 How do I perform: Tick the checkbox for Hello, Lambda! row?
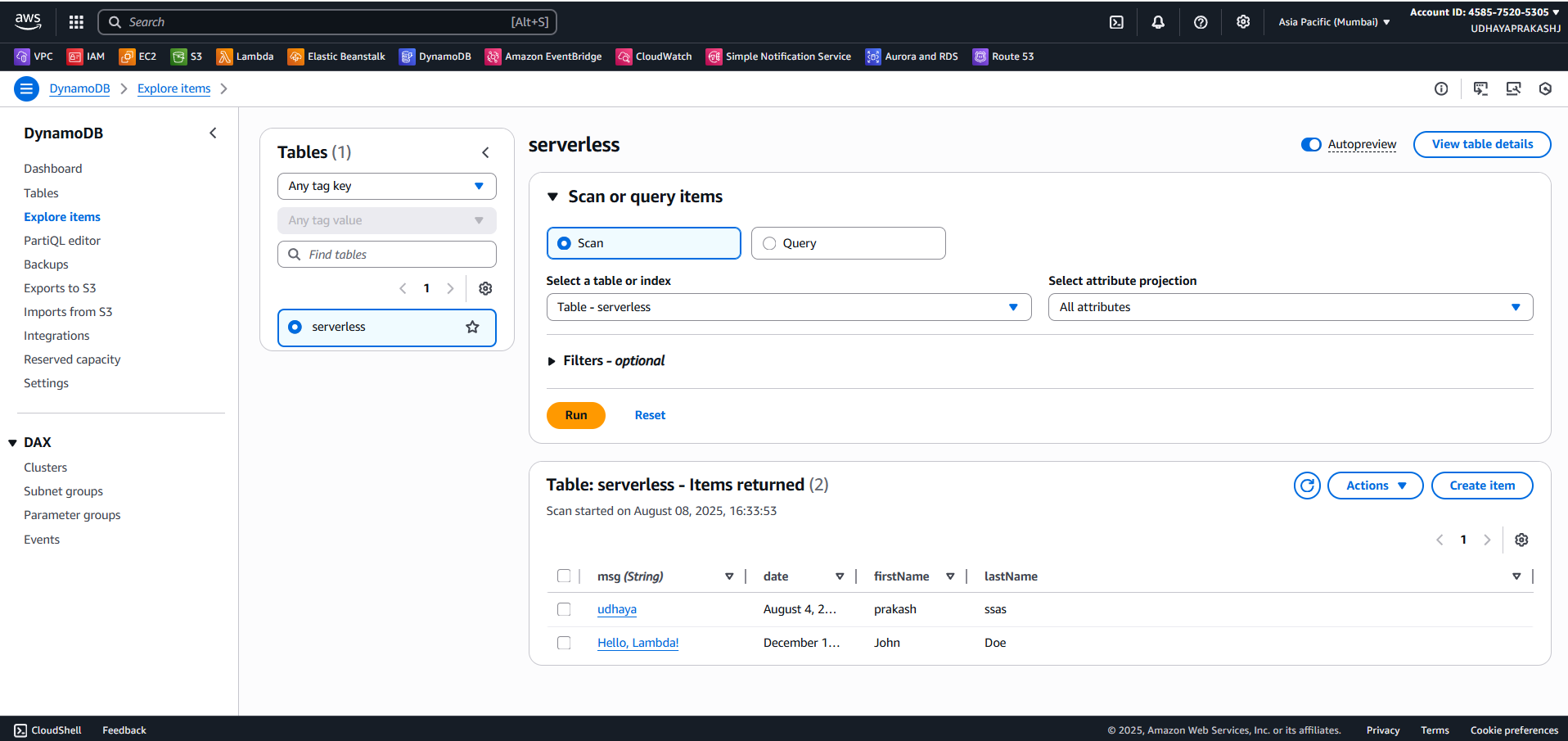click(x=564, y=643)
